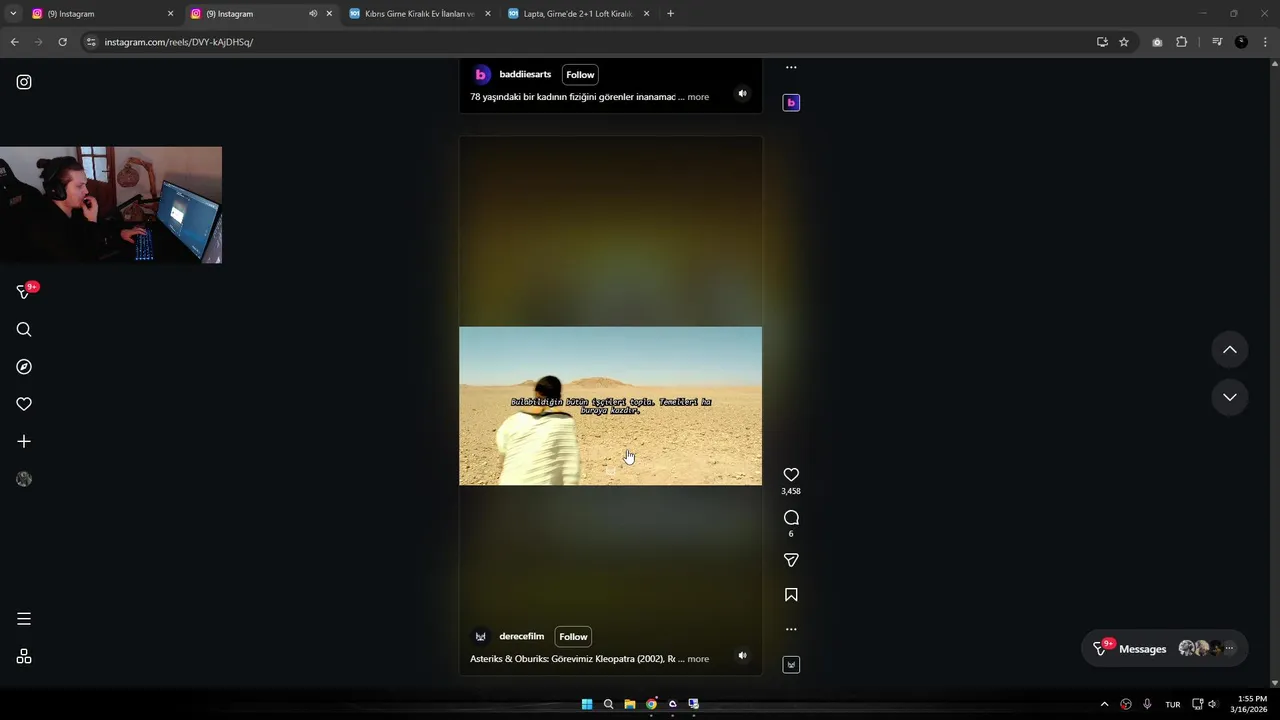Image resolution: width=1280 pixels, height=720 pixels.
Task: Open the Extensions puzzle menu
Action: coord(1181,42)
